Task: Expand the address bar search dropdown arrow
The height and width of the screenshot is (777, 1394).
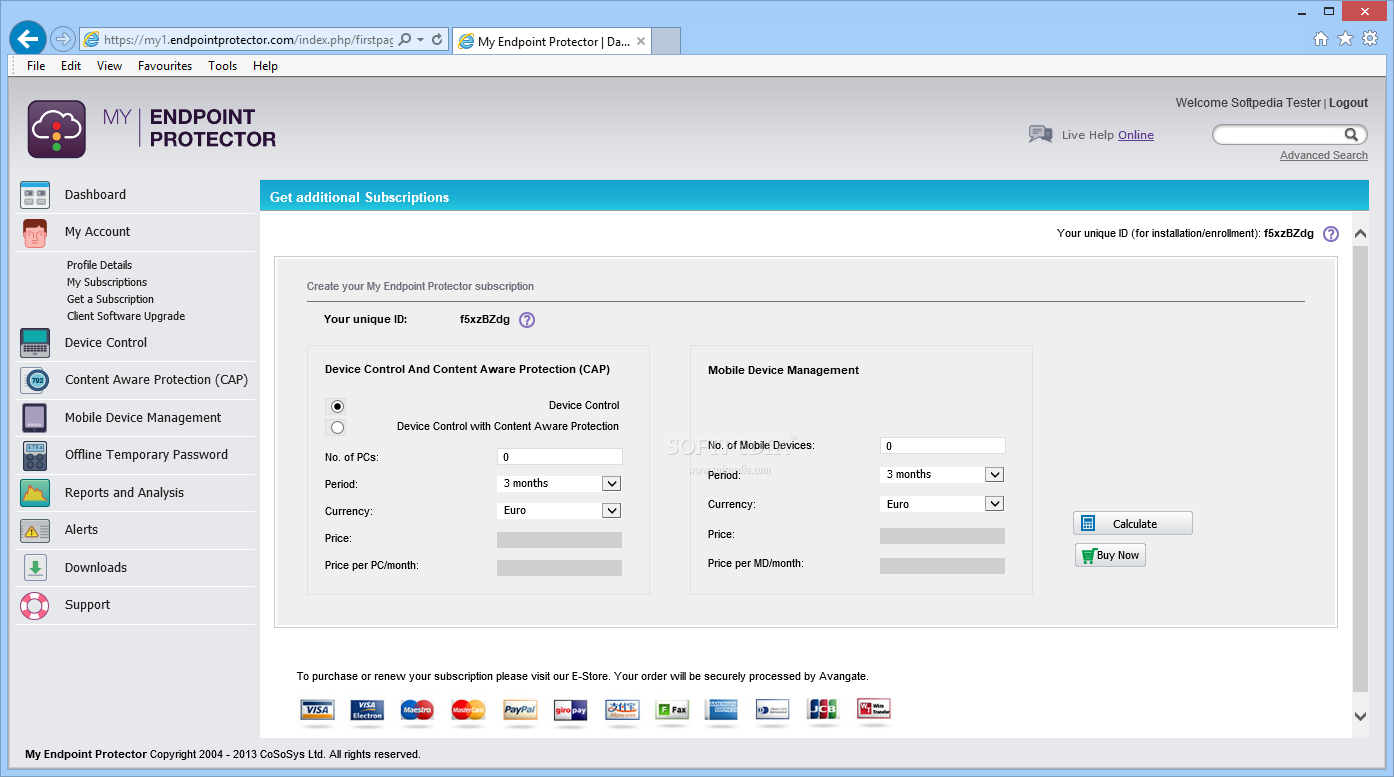Action: point(421,40)
